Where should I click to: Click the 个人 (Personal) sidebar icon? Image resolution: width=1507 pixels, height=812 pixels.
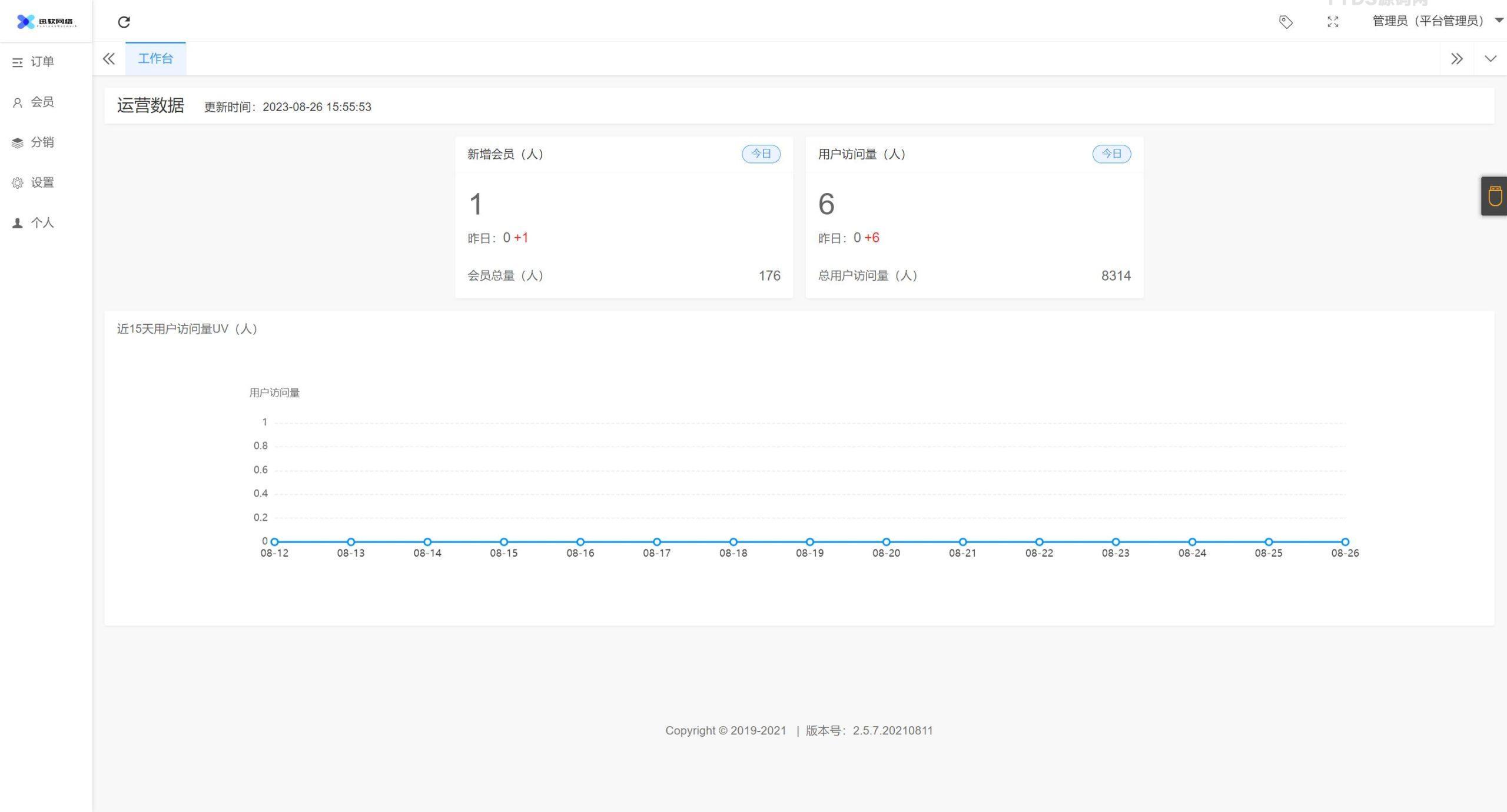click(x=20, y=222)
